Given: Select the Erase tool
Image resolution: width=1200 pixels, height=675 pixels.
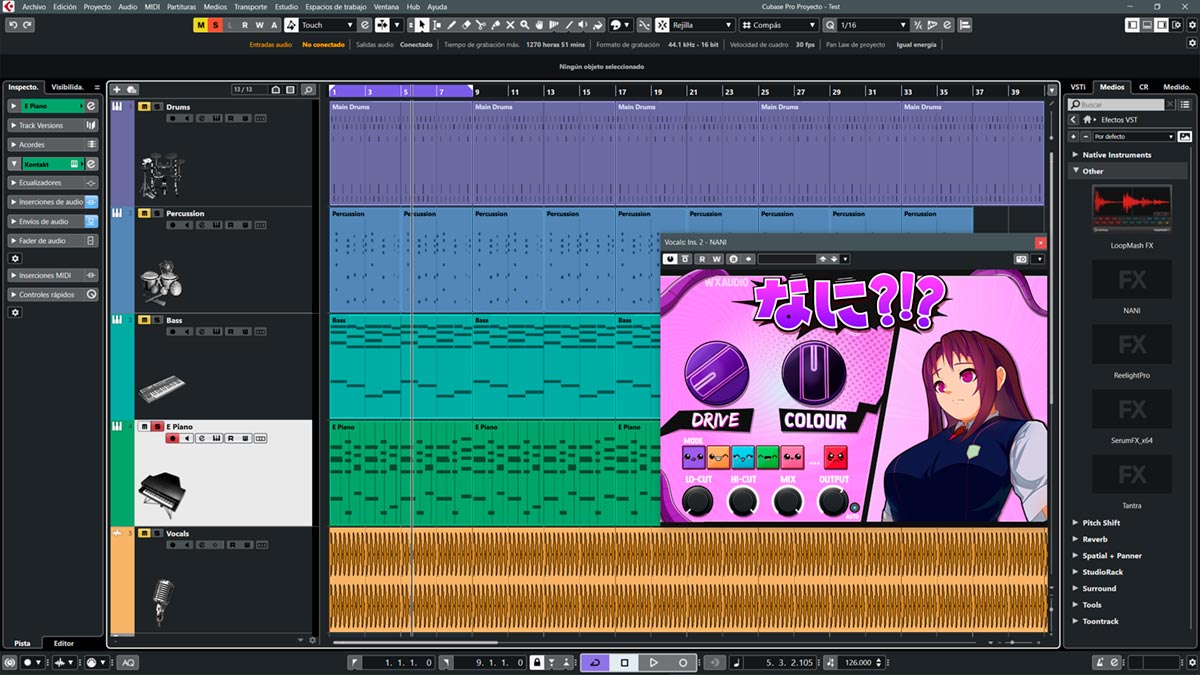Looking at the screenshot, I should (x=467, y=25).
